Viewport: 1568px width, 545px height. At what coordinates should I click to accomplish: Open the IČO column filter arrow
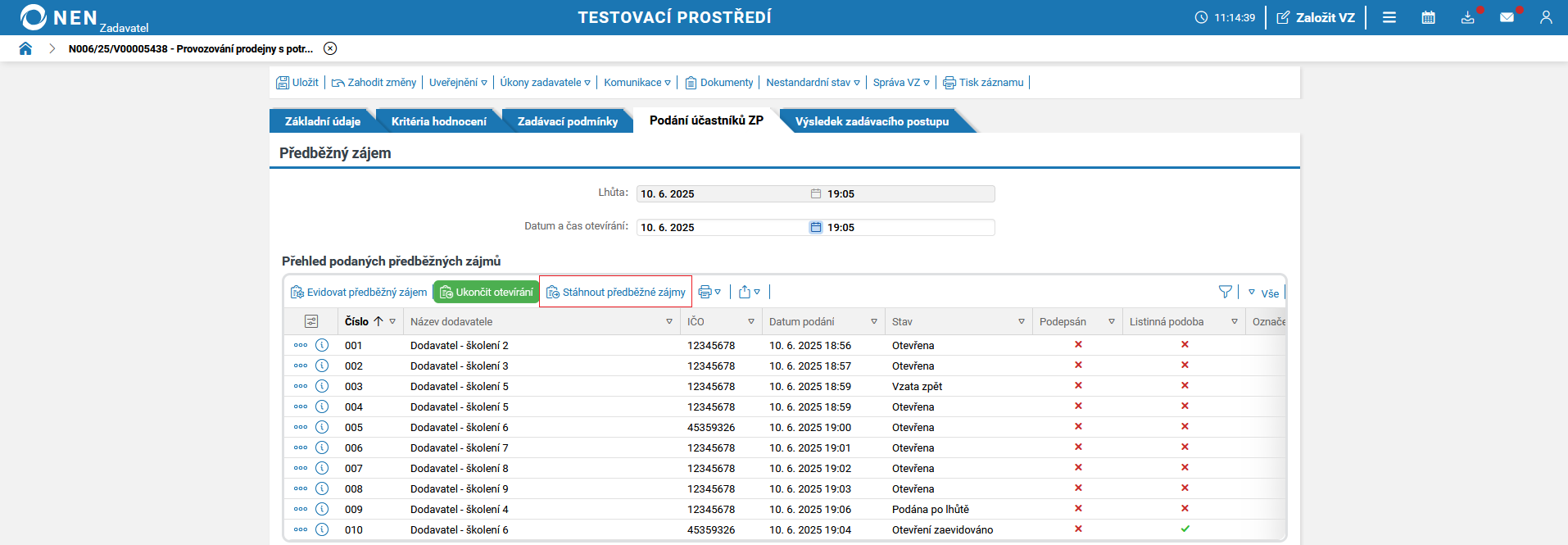point(751,321)
